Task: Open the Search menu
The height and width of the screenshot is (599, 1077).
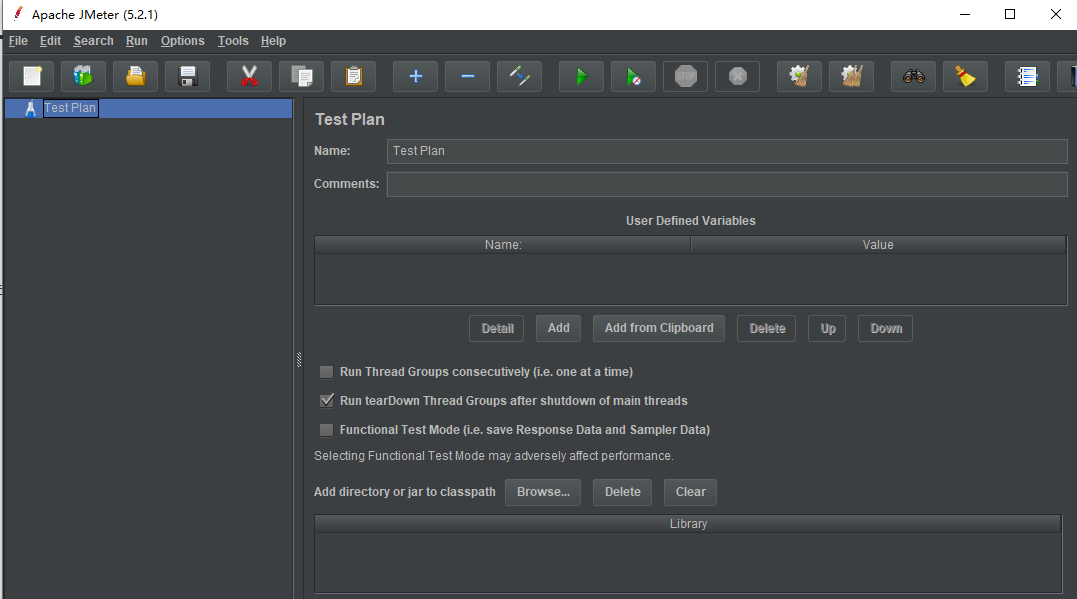Action: [93, 41]
